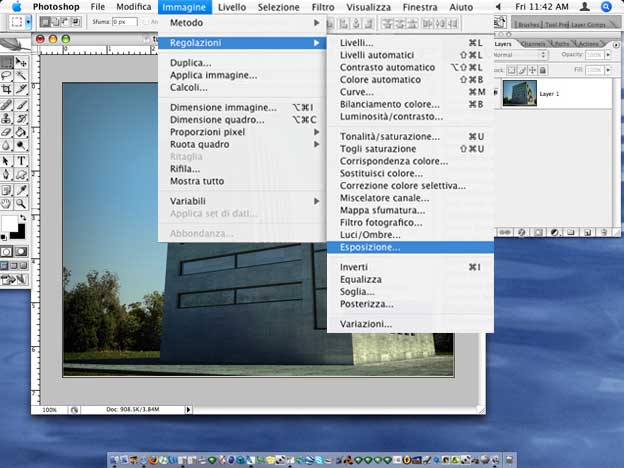624x468 pixels.
Task: Choose the Move tool
Action: (x=21, y=62)
